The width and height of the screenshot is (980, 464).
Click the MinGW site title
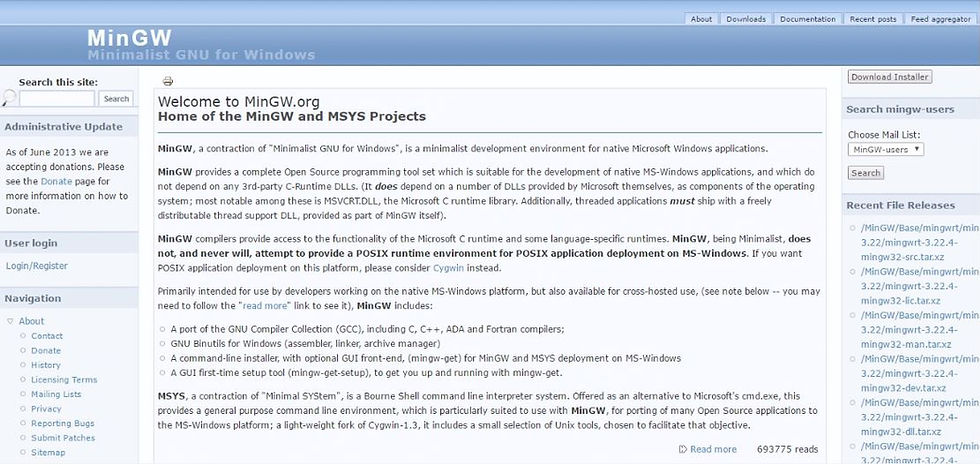(129, 38)
